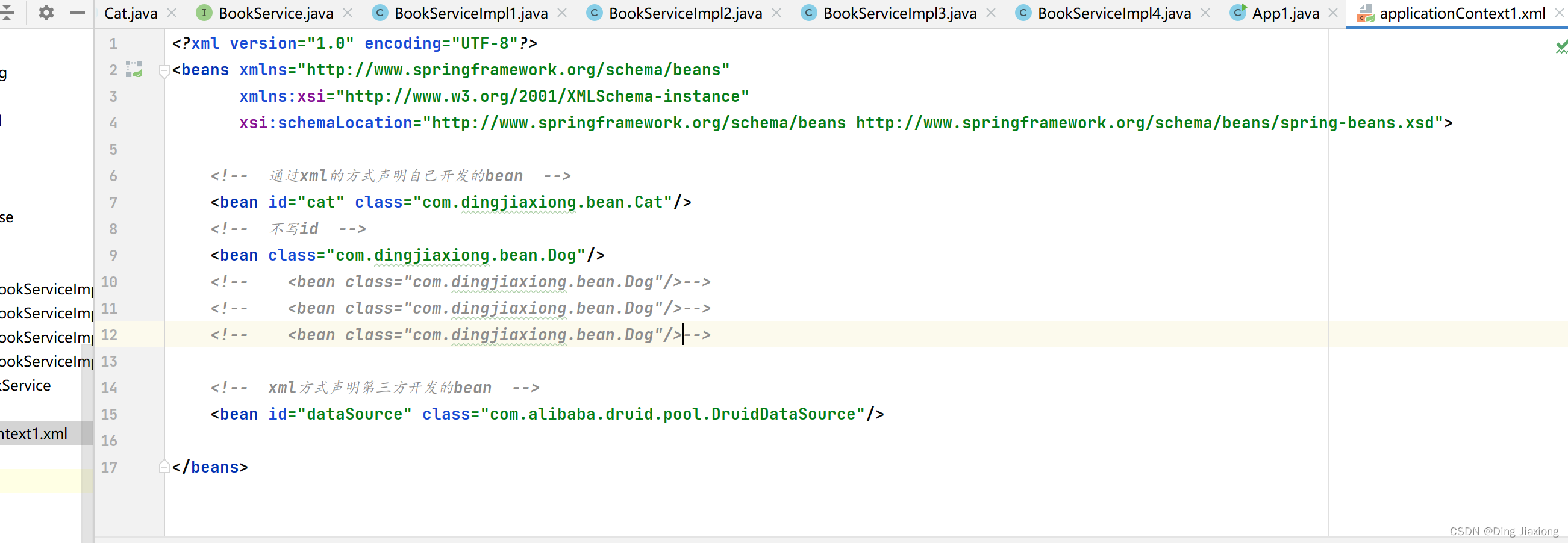Close the BookServiceImpl2.java tab
This screenshot has width=1568, height=543.
tap(776, 13)
